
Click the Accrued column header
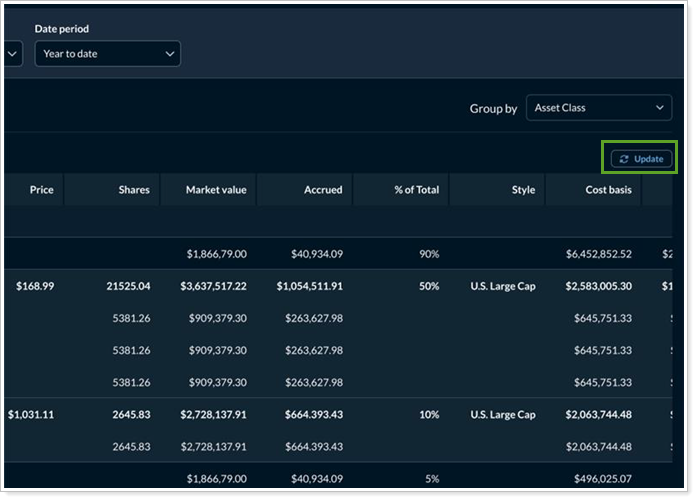coord(323,190)
